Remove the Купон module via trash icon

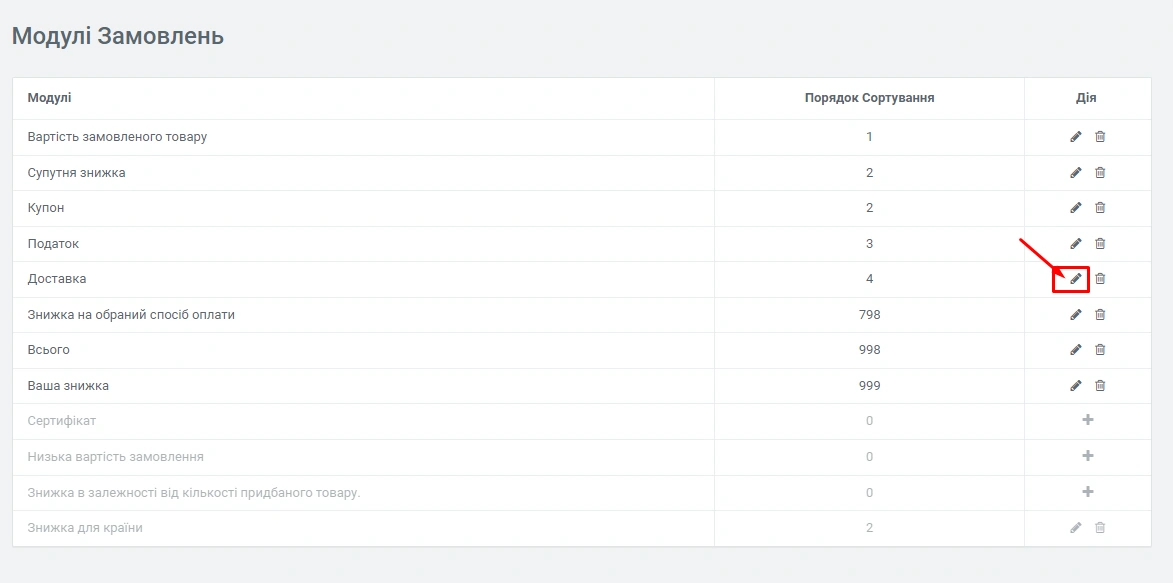pyautogui.click(x=1100, y=208)
